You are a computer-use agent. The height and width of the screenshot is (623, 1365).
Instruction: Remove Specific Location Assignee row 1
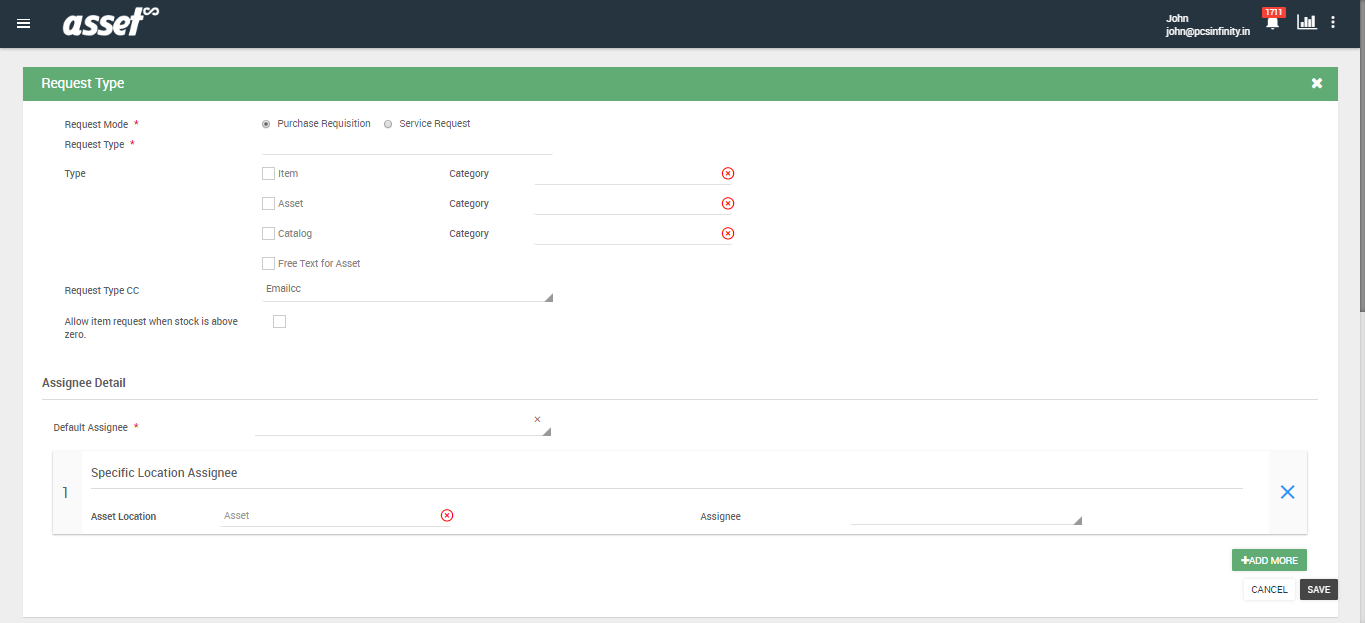coord(1288,492)
